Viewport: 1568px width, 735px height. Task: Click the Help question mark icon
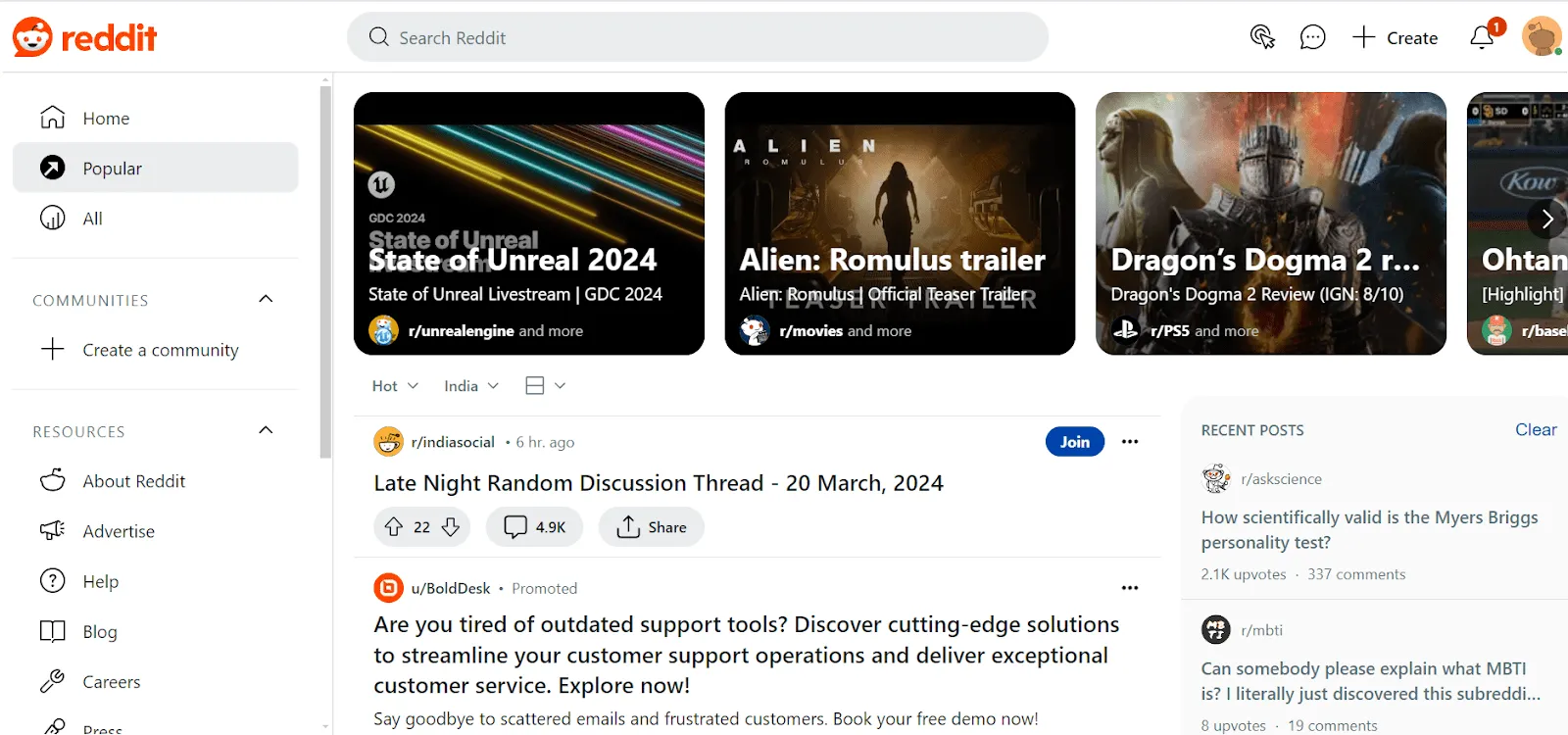click(x=53, y=580)
